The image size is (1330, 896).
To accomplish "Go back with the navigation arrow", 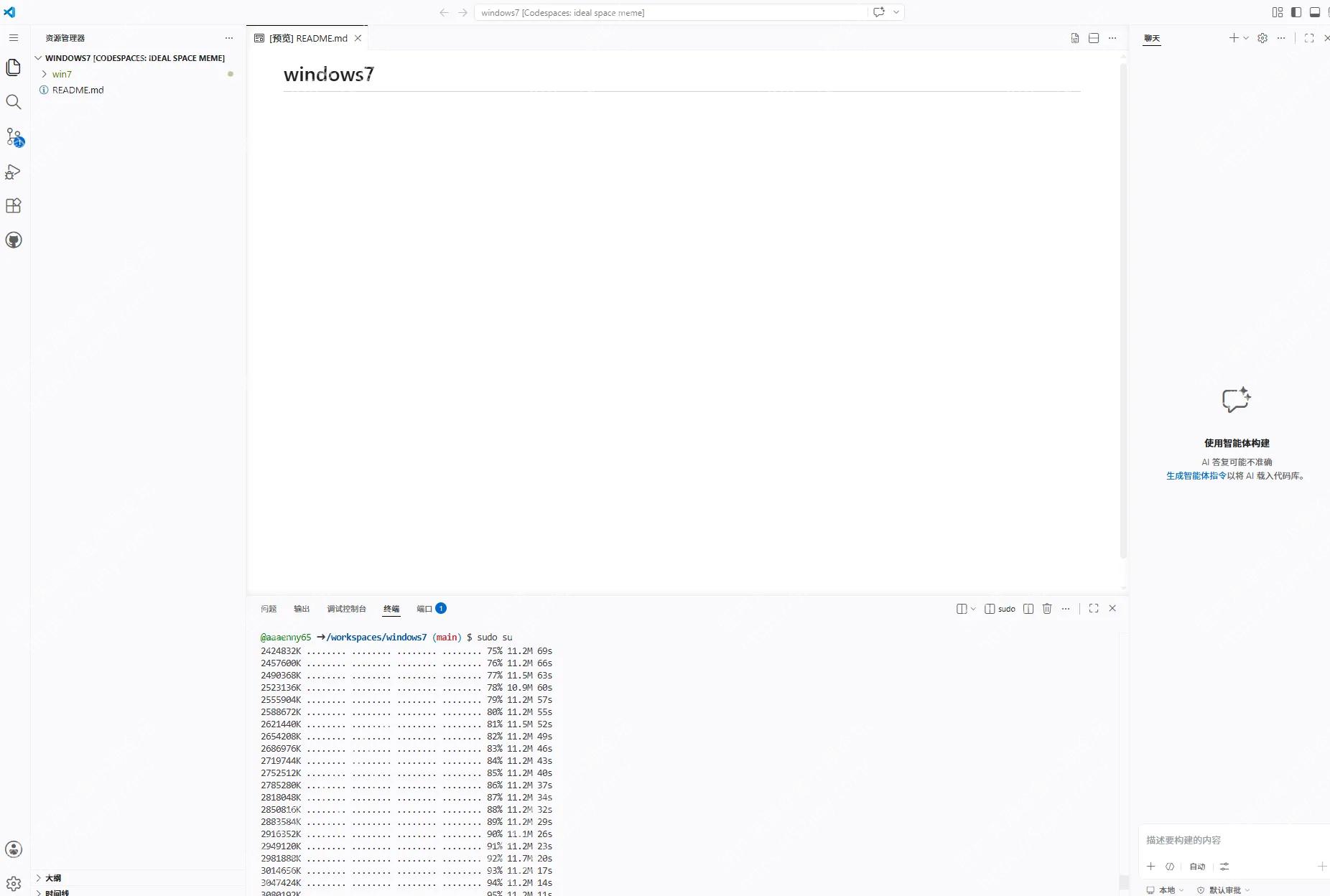I will click(445, 12).
